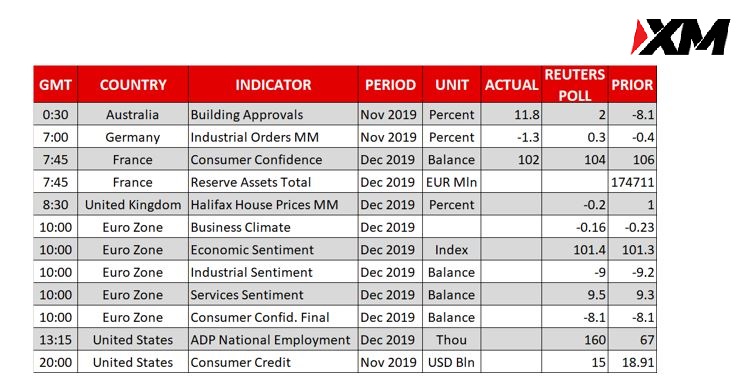Click the 20:00 GMT time cell
Viewport: 740px width, 384px height.
click(55, 362)
